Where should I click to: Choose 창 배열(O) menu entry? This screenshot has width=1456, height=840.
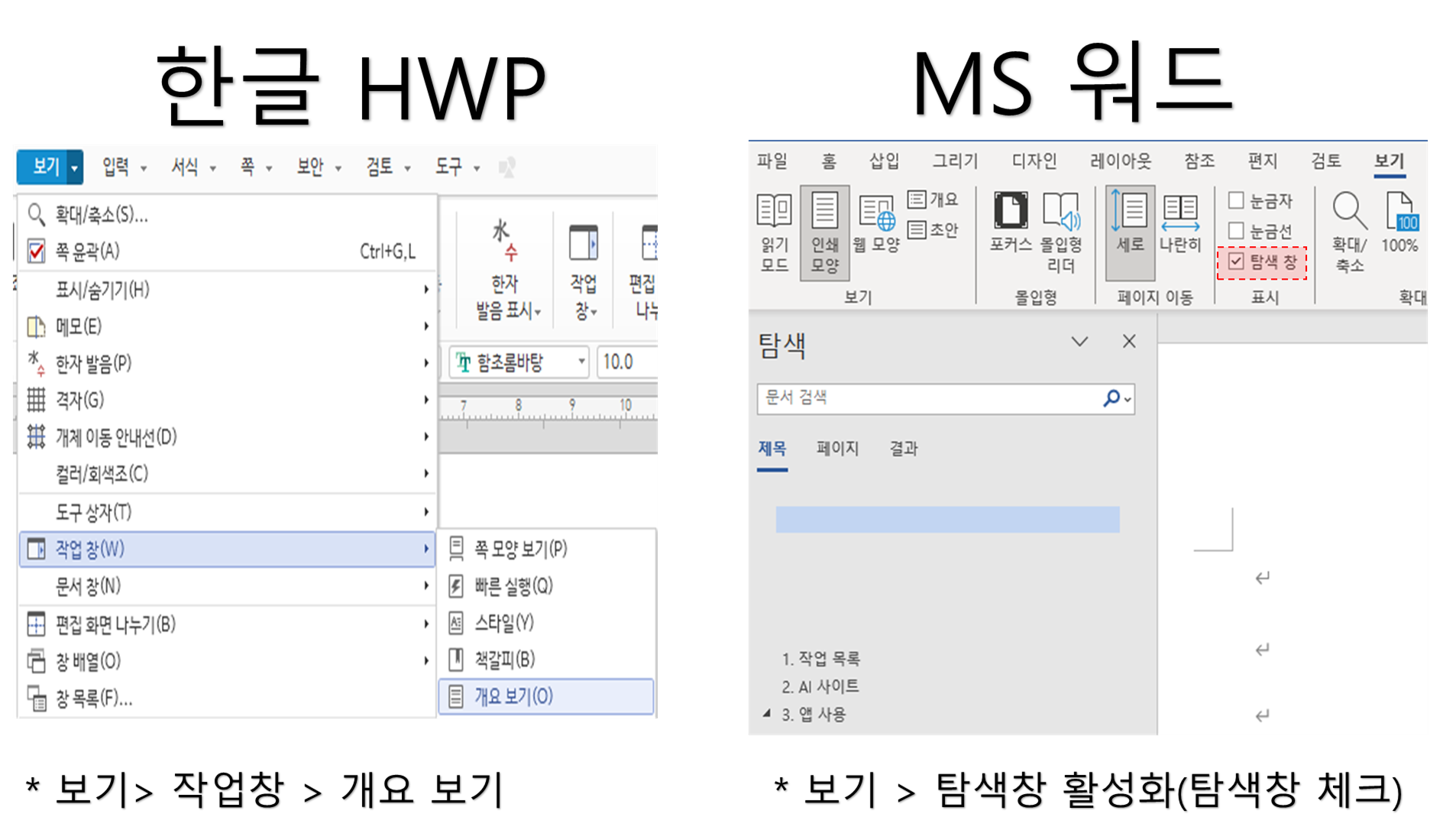[227, 661]
